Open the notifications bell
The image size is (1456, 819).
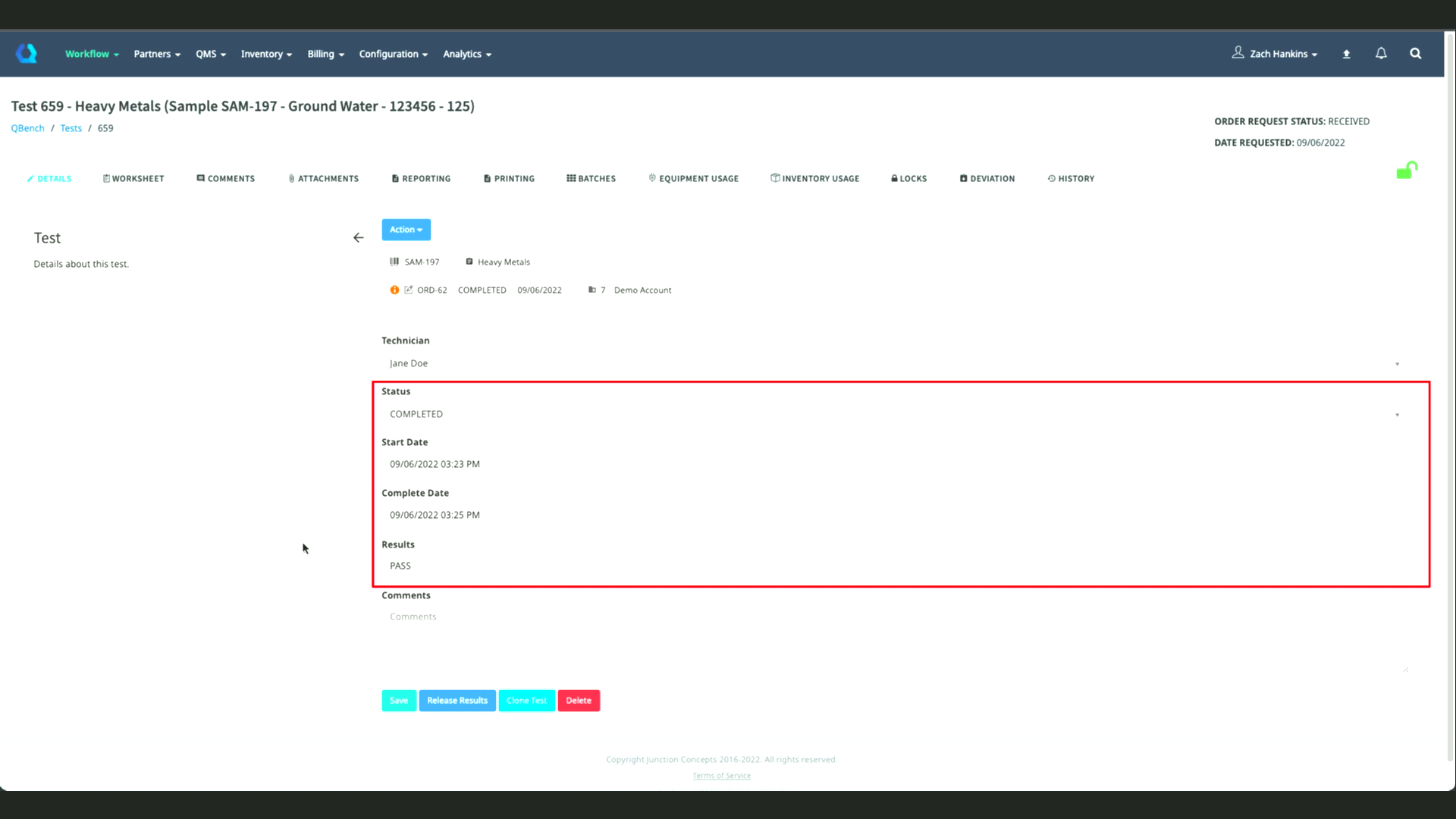click(1381, 53)
